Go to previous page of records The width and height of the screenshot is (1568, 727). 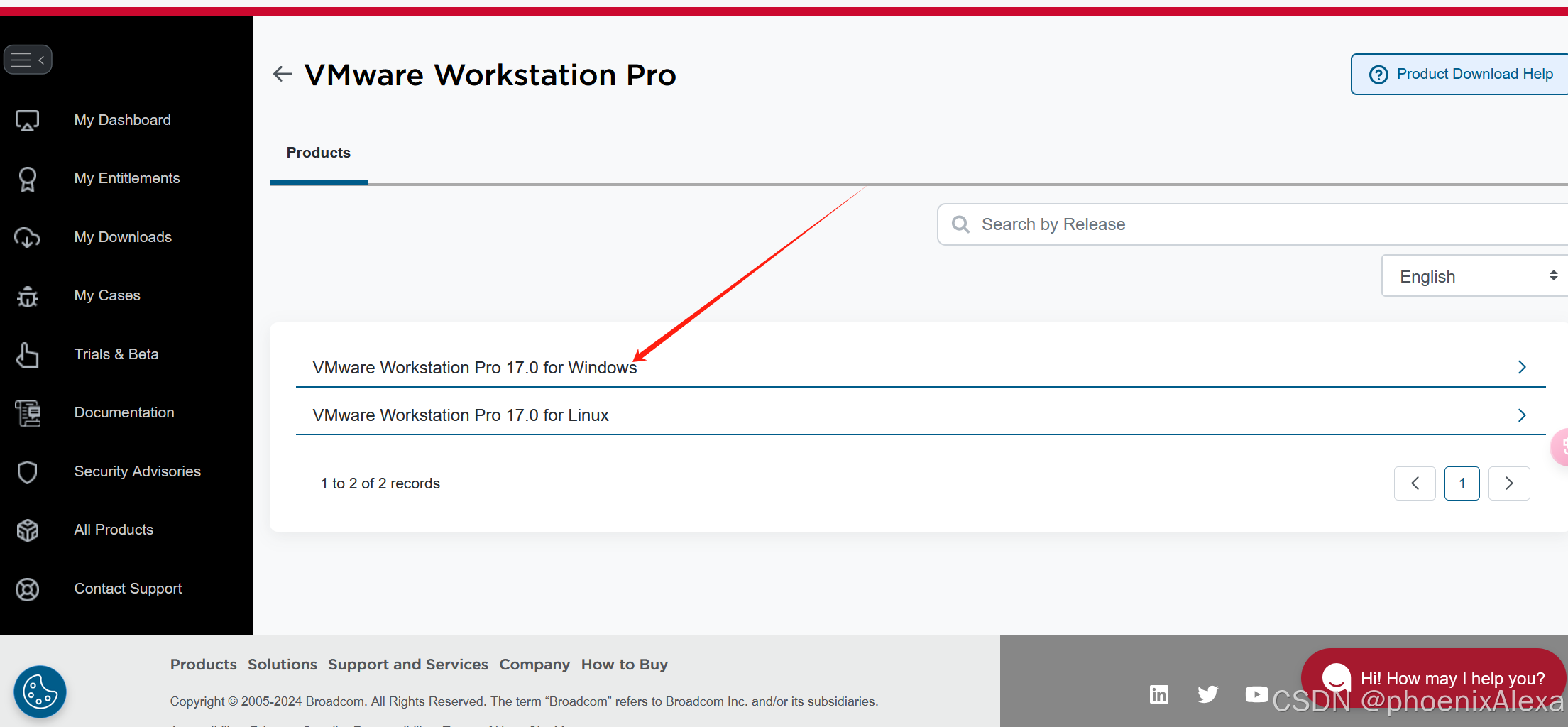tap(1415, 483)
